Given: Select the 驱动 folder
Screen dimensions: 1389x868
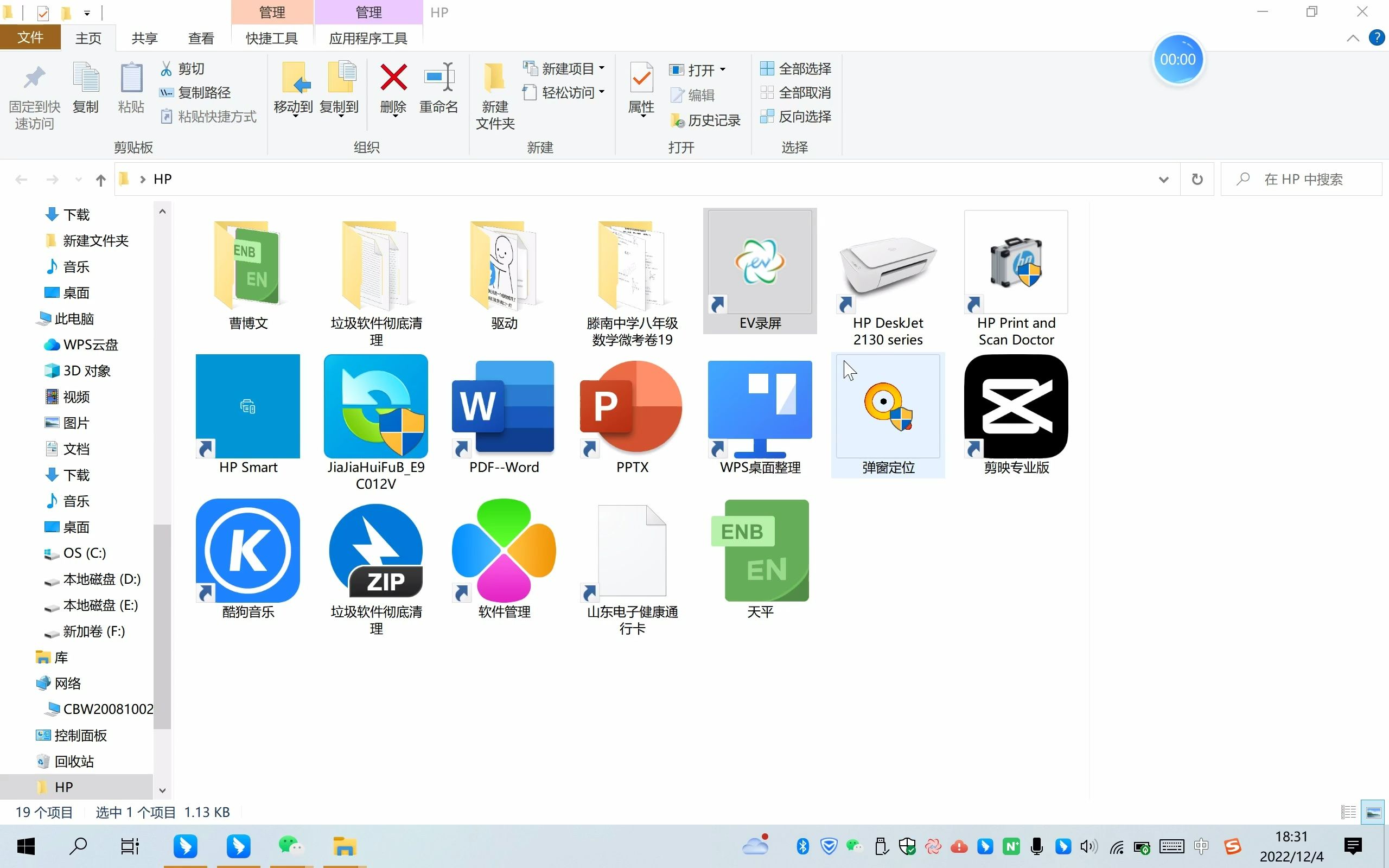Looking at the screenshot, I should [504, 271].
